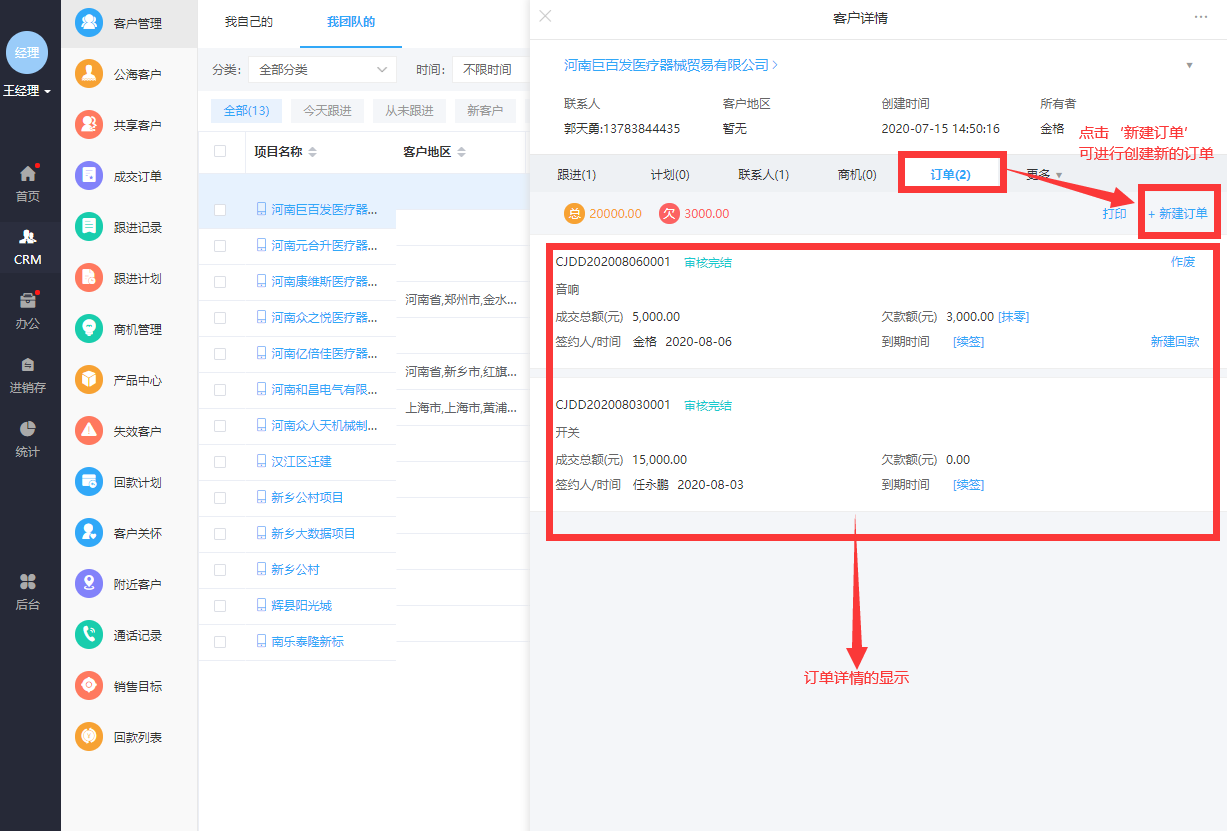1227x831 pixels.
Task: Select the CRM module icon
Action: [28, 237]
